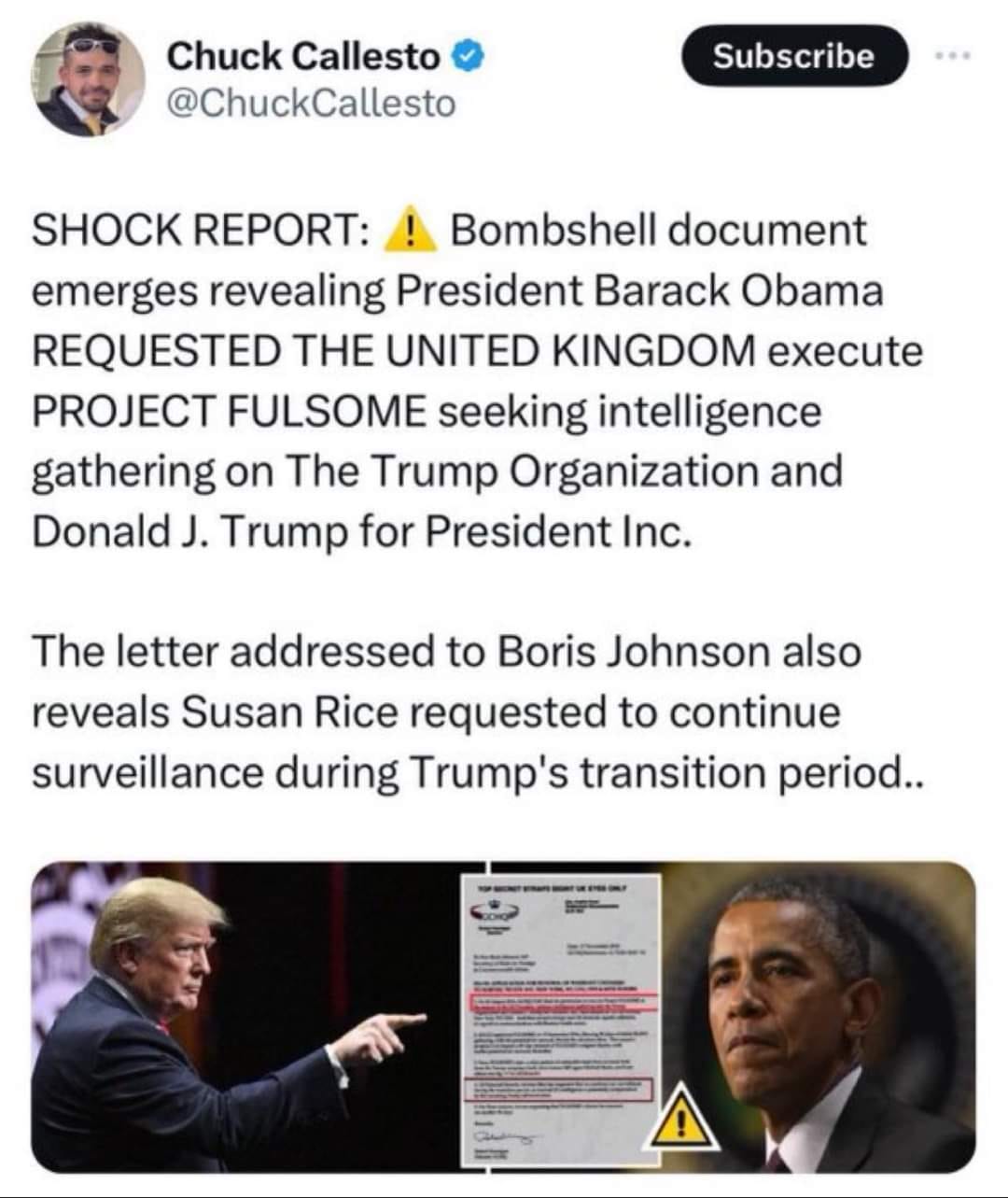Click the text 'Donald J. Trump for President Inc.'
Viewport: 1008px width, 1198px height.
click(363, 531)
